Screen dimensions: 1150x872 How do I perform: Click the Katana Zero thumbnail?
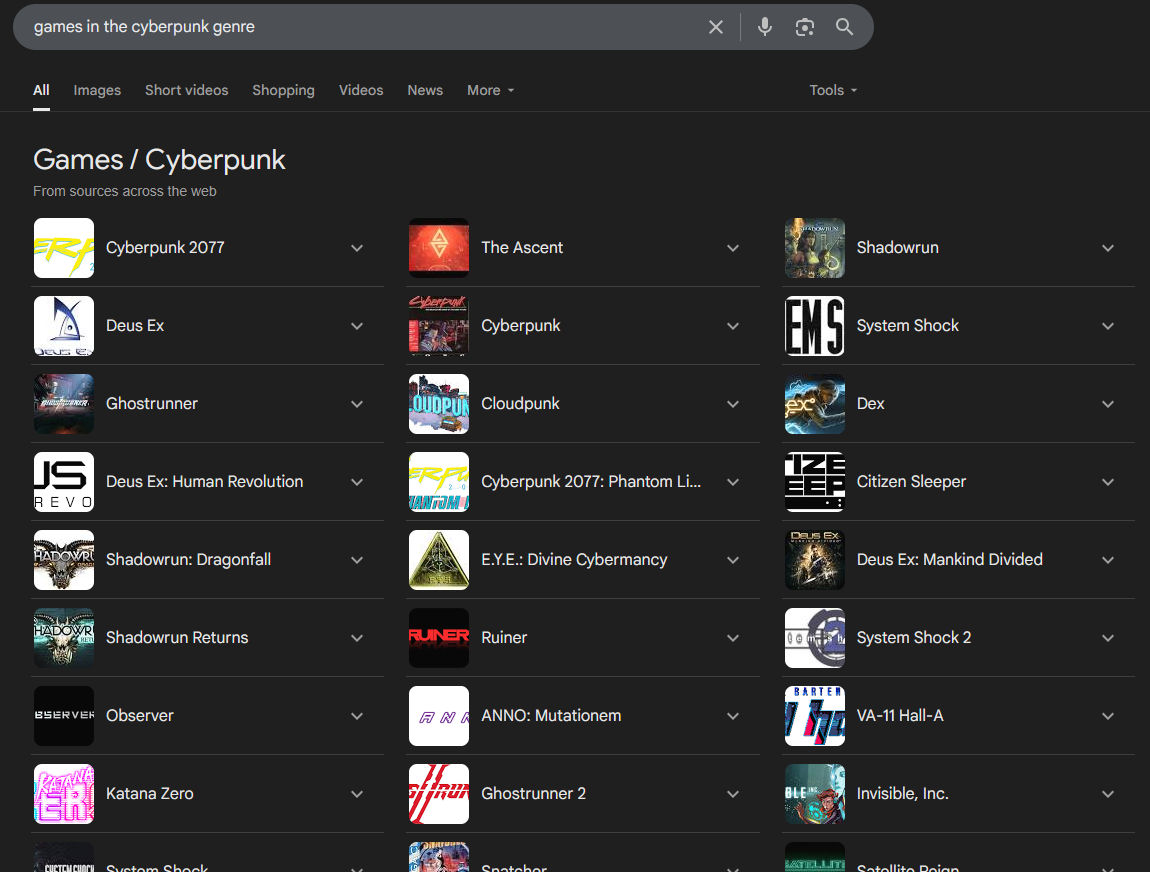64,794
